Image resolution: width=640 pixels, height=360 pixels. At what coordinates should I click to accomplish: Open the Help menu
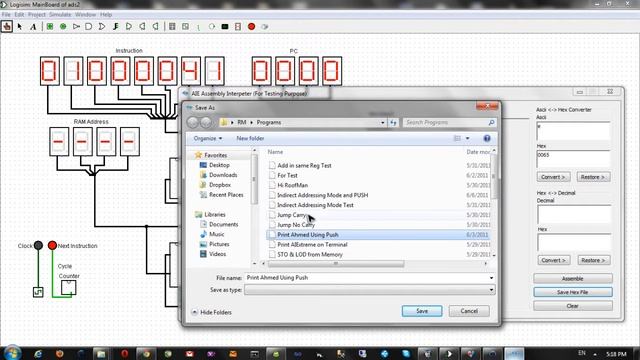[x=106, y=15]
